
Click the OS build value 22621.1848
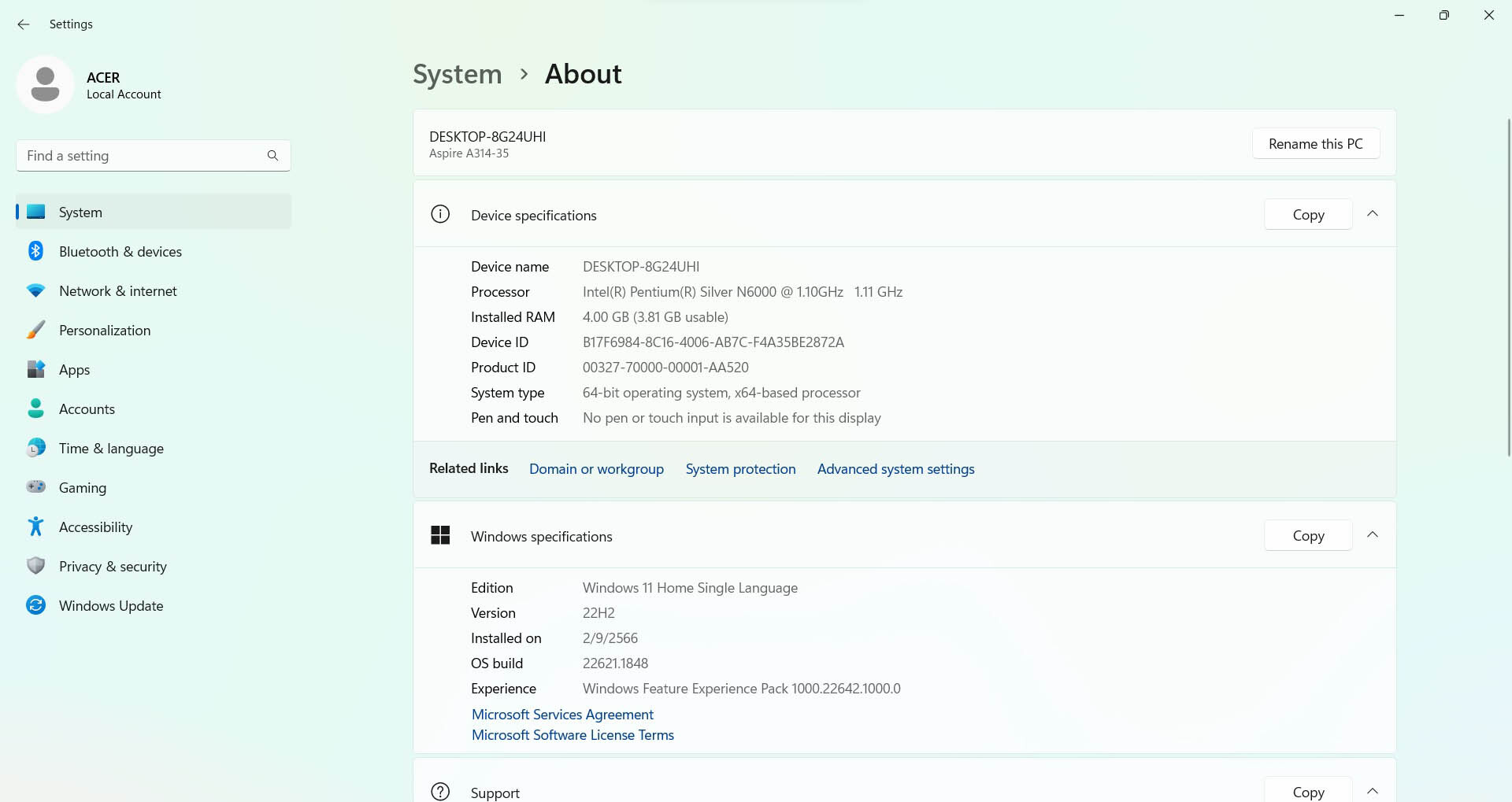click(x=615, y=663)
